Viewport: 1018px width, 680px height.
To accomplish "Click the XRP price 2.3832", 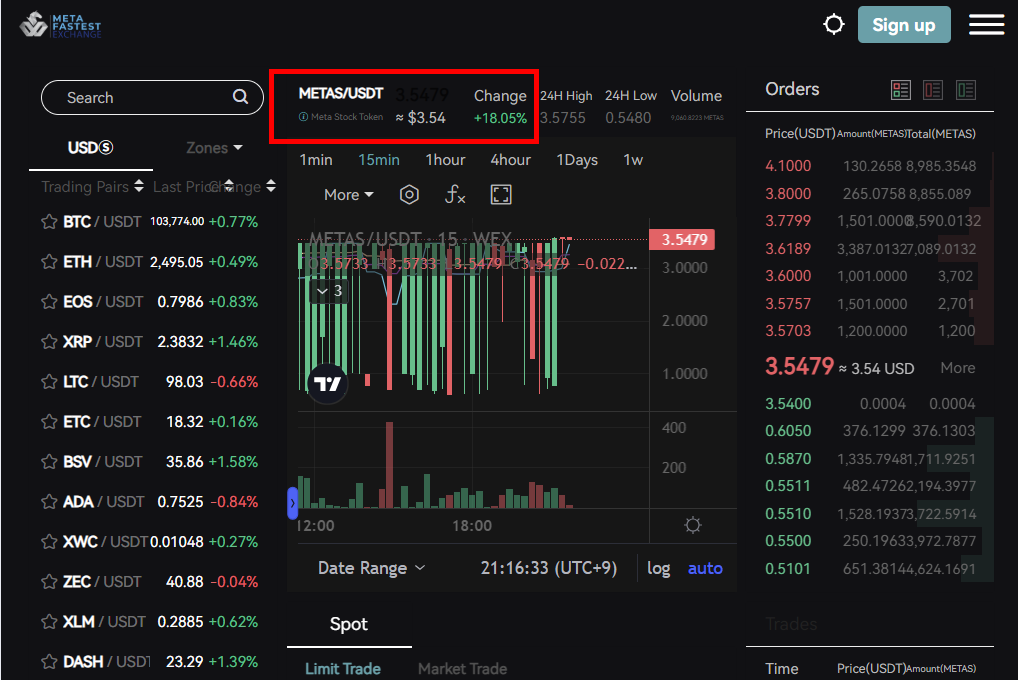I will tap(180, 342).
